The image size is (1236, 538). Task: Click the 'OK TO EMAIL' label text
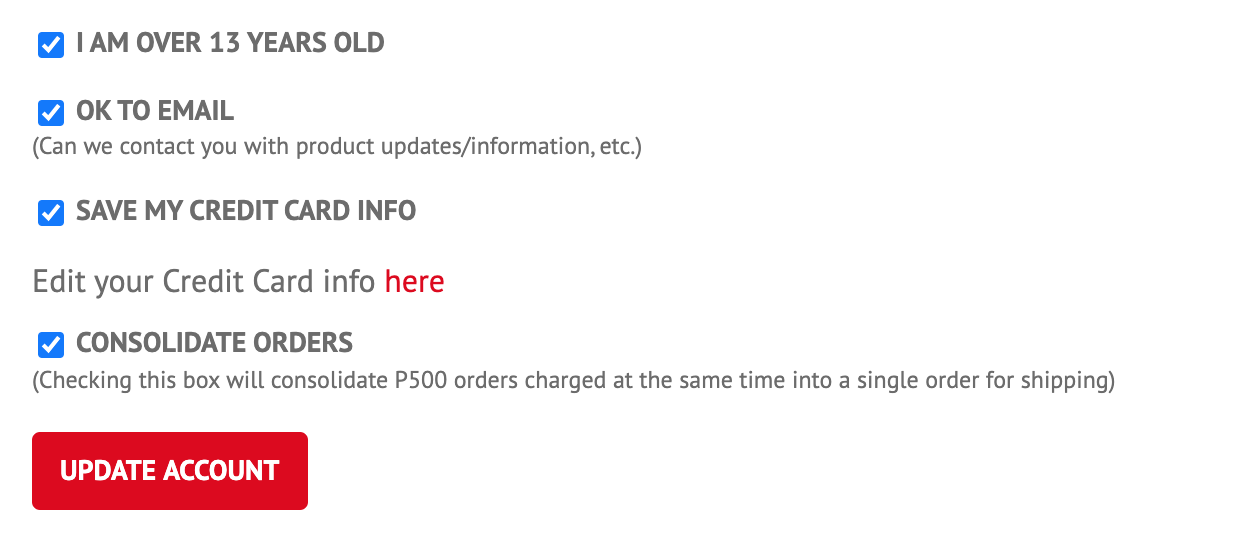tap(155, 110)
